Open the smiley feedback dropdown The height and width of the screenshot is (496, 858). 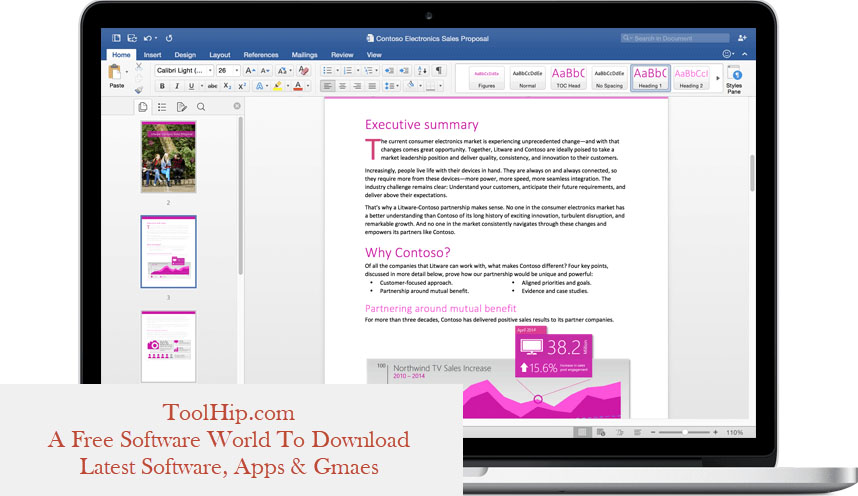coord(728,54)
